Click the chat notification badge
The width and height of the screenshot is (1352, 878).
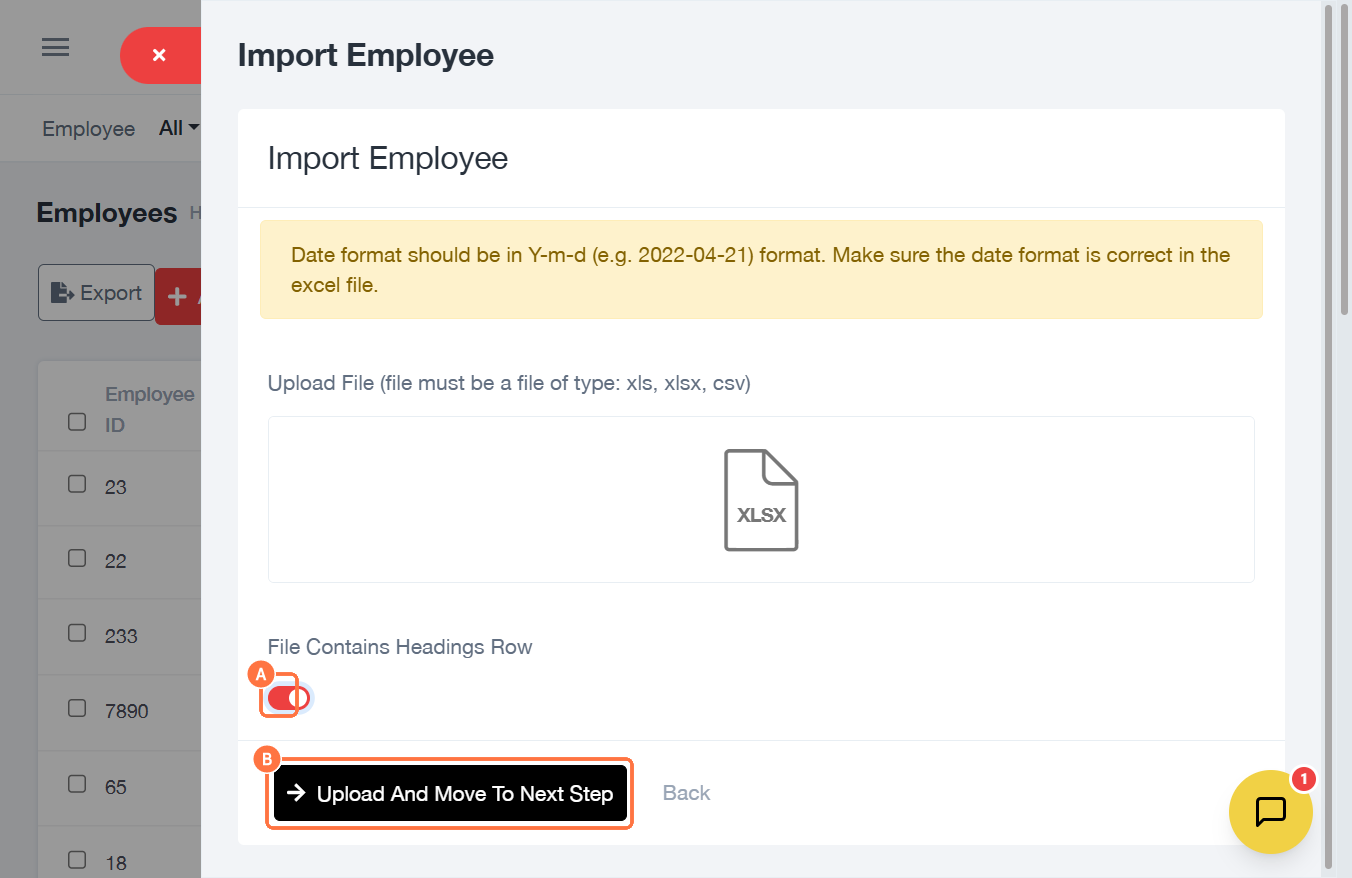click(1303, 778)
